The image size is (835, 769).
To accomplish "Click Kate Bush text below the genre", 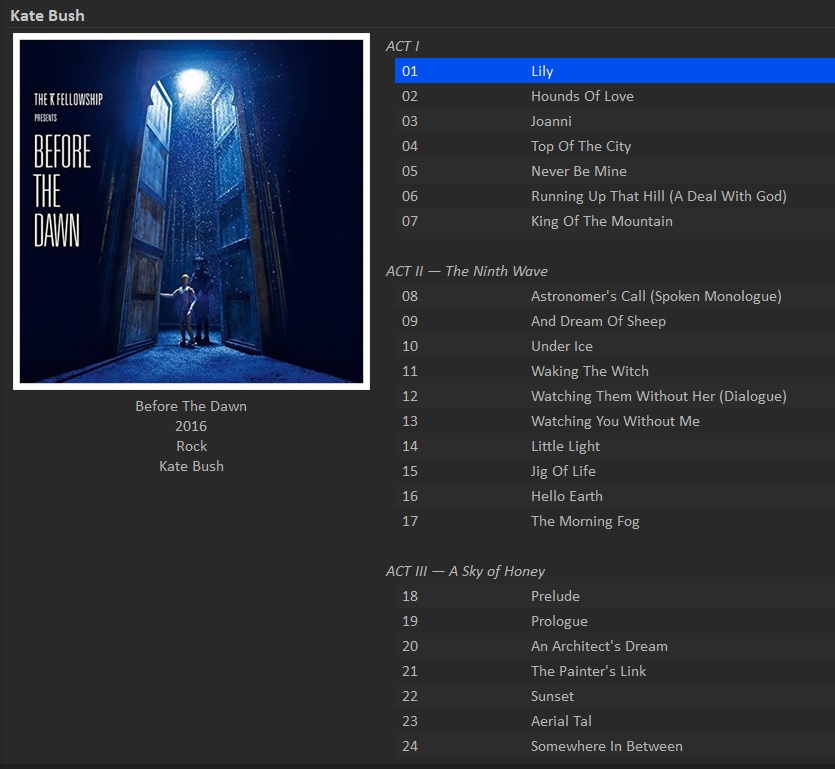I will tap(191, 466).
